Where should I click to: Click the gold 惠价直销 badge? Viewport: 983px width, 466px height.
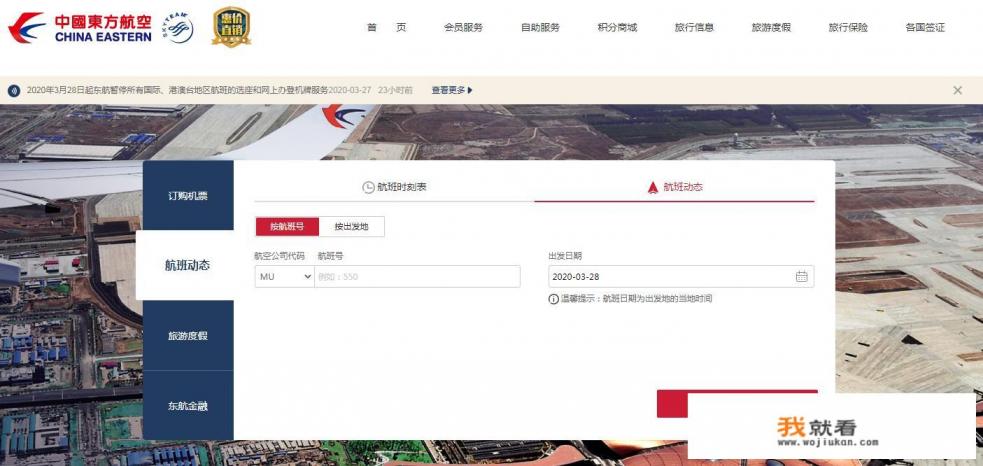231,27
